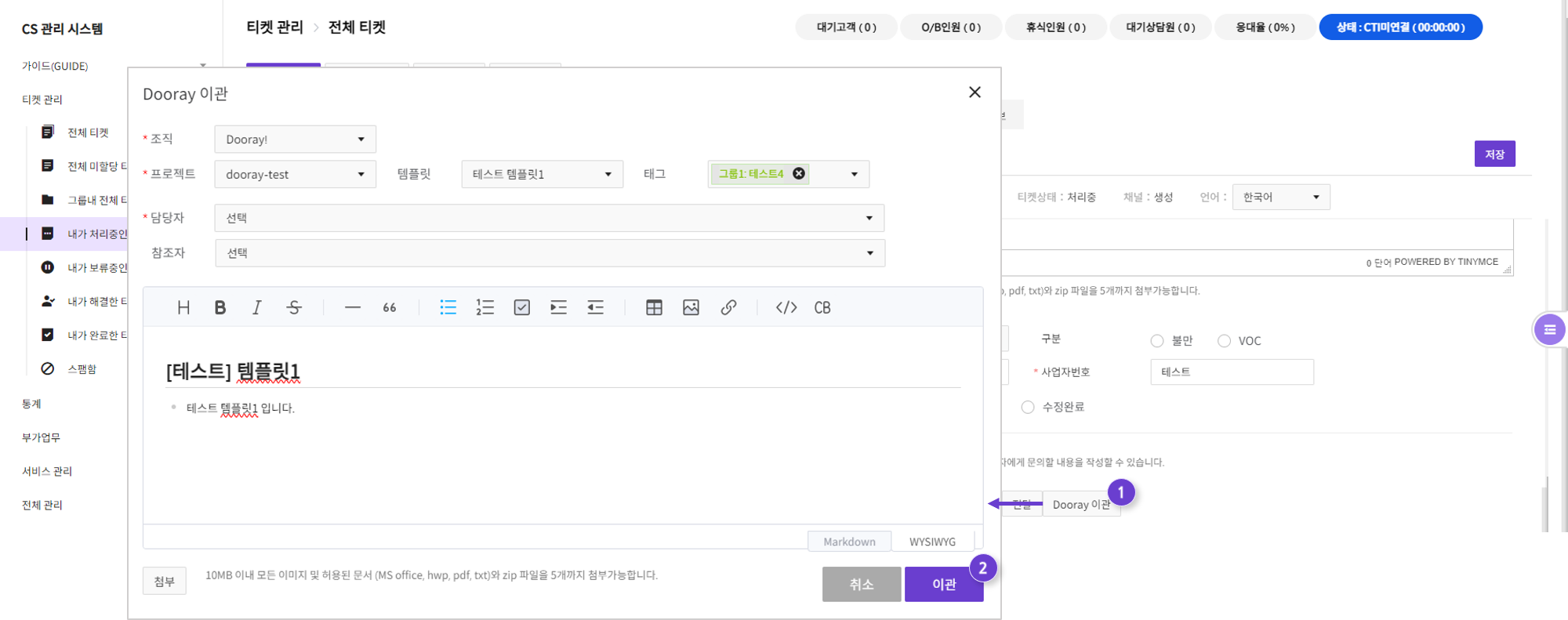Open the 티켓 관리 sidebar menu
1568x620 pixels.
click(42, 100)
